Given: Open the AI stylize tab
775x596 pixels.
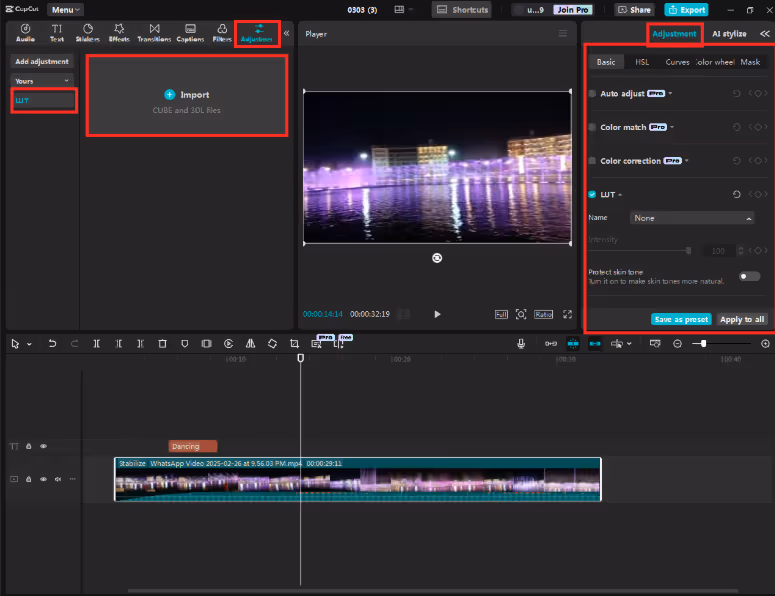Looking at the screenshot, I should coord(729,34).
